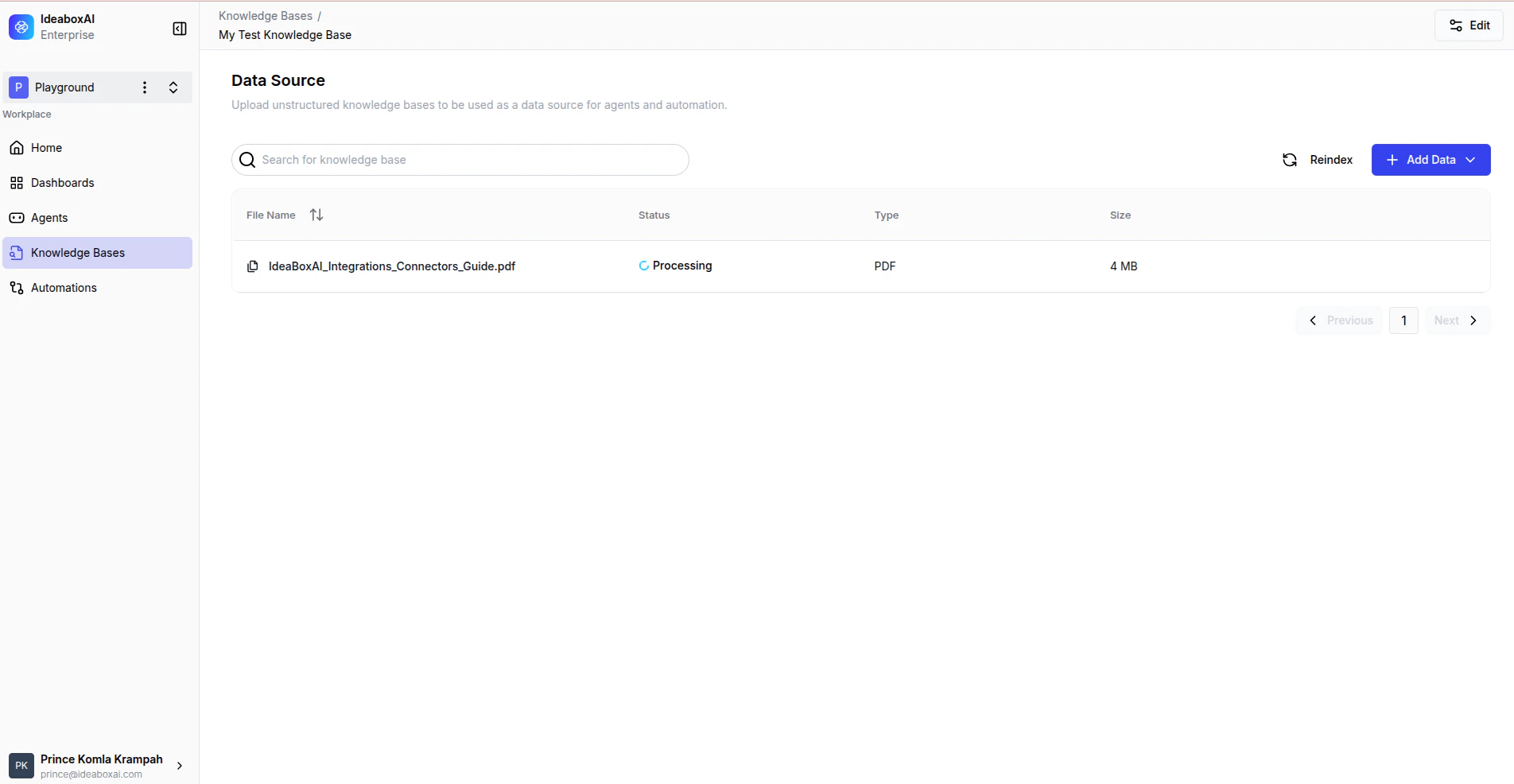
Task: Click the My Test Knowledge Base title
Action: click(x=285, y=35)
